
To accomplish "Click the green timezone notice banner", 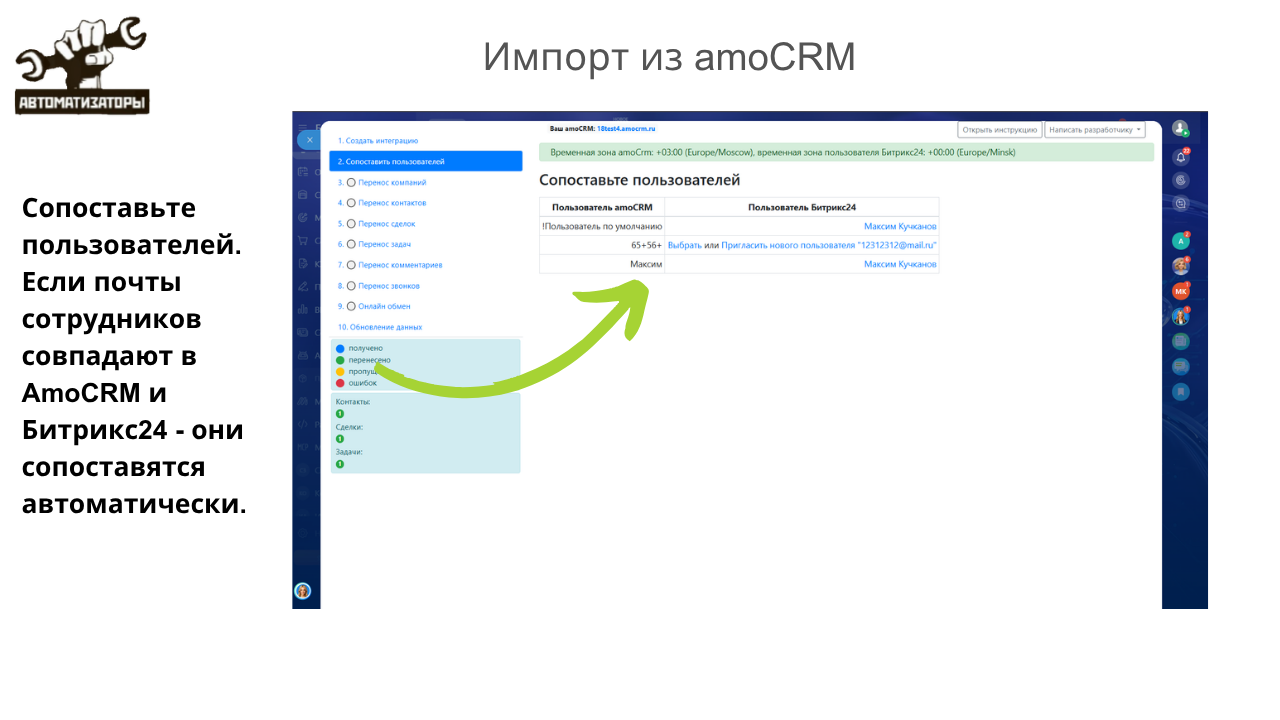I will (x=846, y=153).
